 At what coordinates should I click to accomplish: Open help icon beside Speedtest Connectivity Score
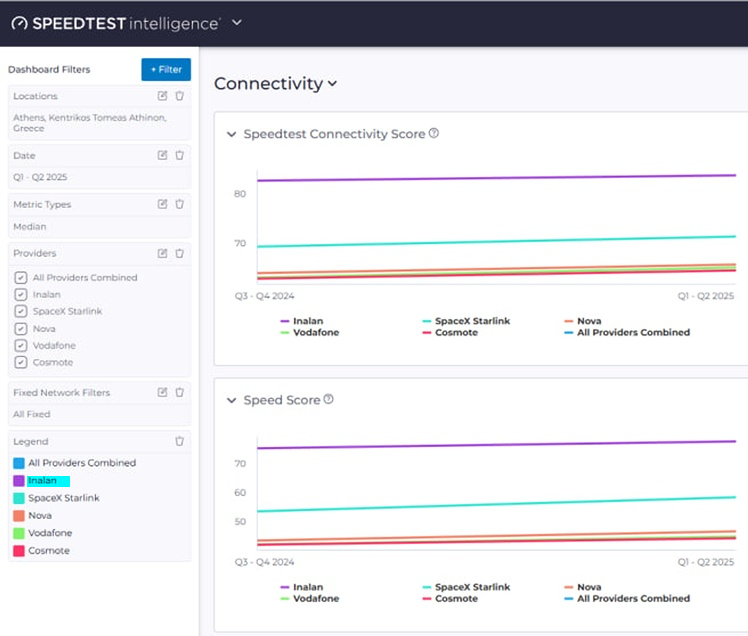(x=434, y=133)
